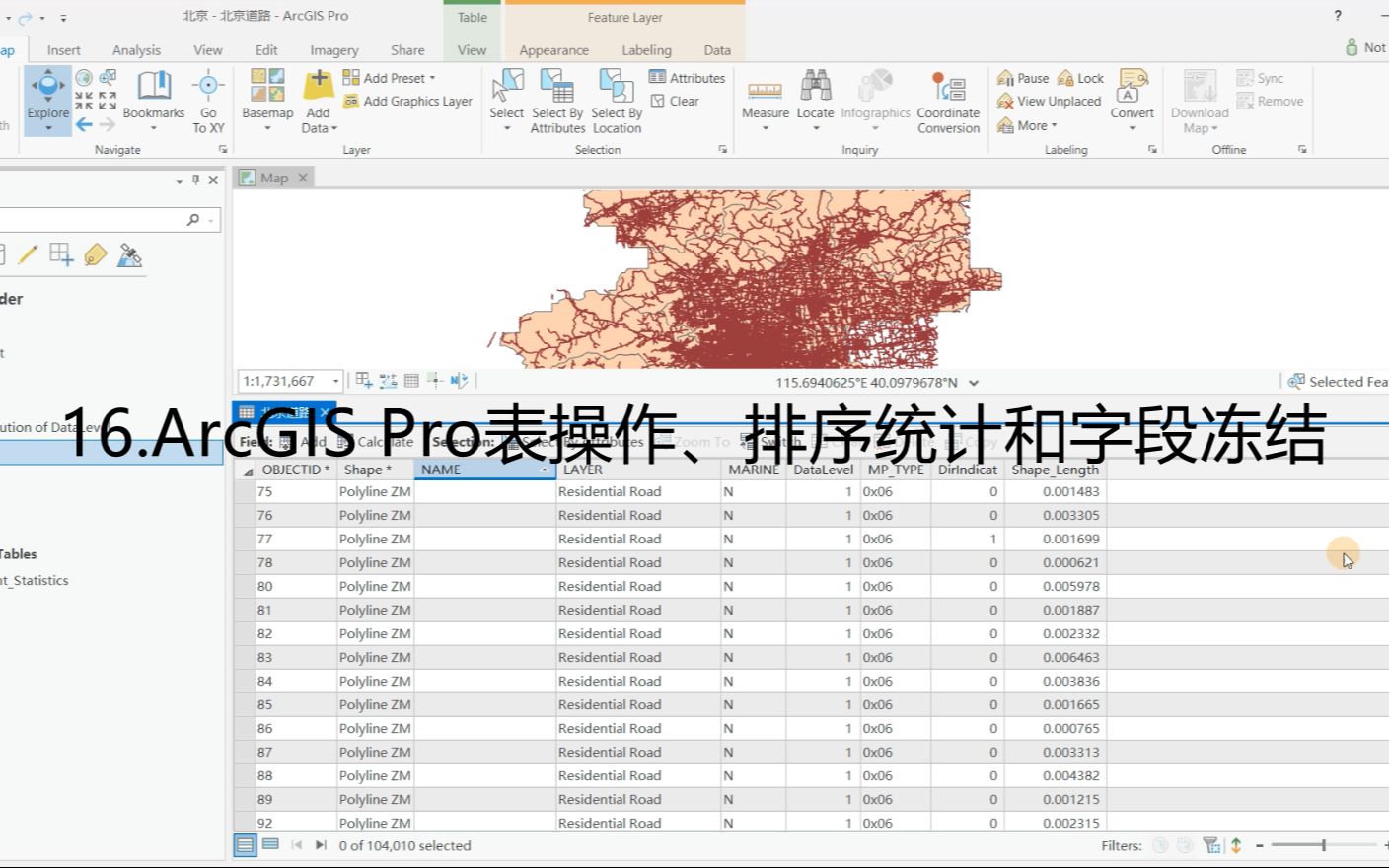Open the Go To XY tool

[208, 101]
